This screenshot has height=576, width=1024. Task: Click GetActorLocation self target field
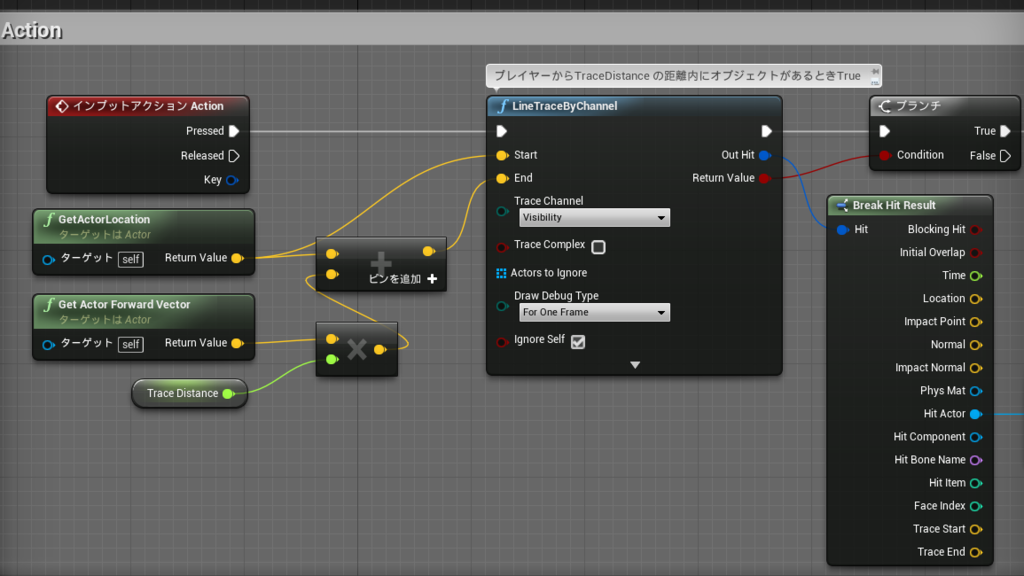pyautogui.click(x=131, y=259)
